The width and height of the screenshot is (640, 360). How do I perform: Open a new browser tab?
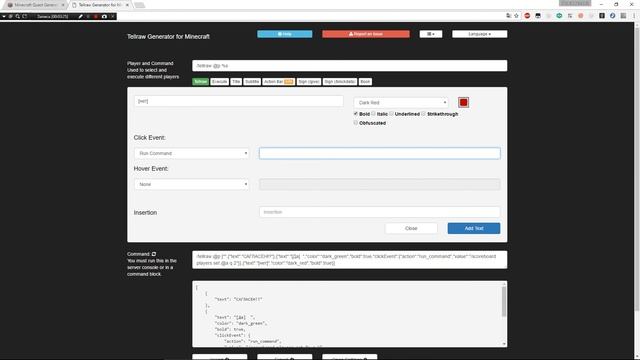tap(139, 5)
